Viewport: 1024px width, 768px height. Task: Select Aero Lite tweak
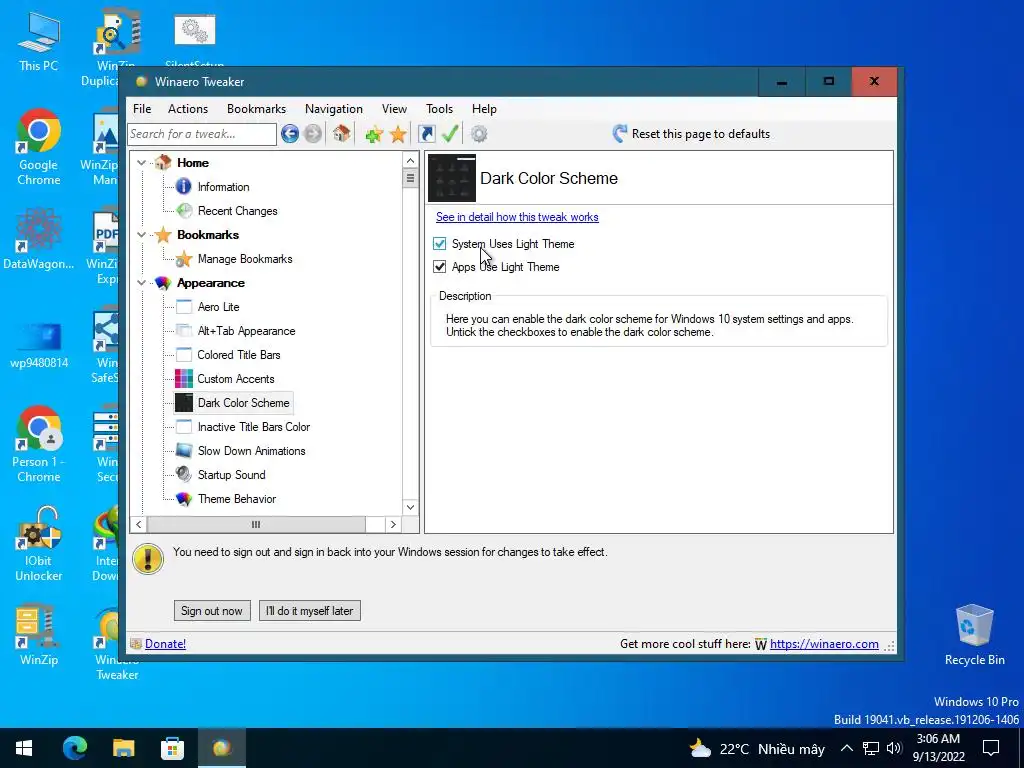pyautogui.click(x=218, y=307)
